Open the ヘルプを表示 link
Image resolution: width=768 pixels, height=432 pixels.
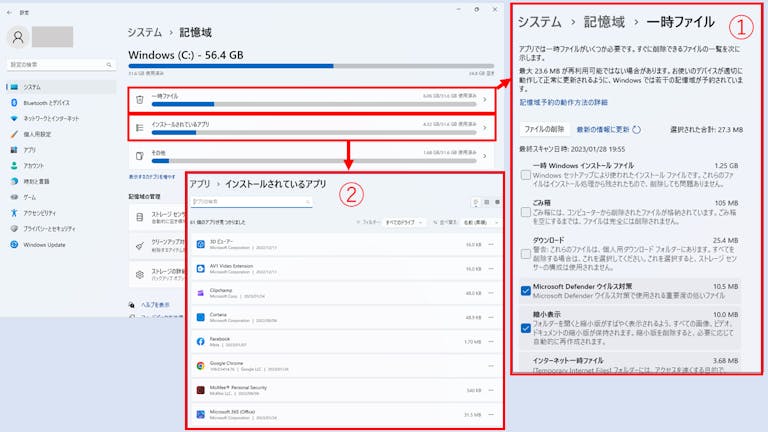click(155, 305)
